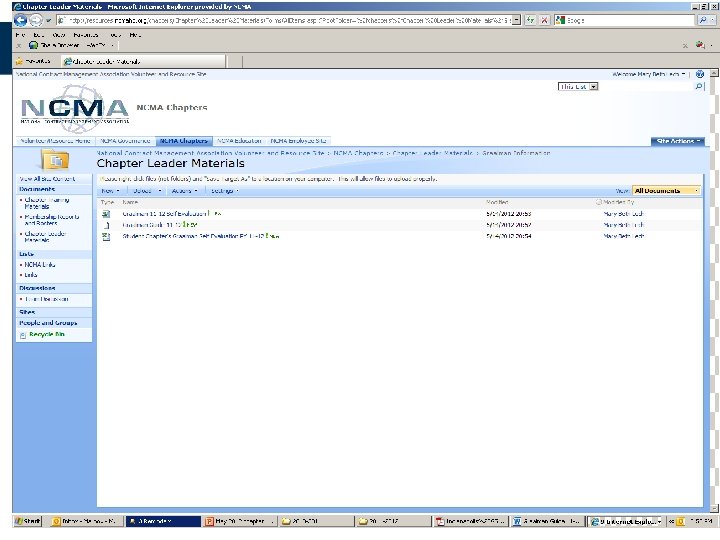The width and height of the screenshot is (720, 540).
Task: Click the browser Forward arrow button
Action: [35, 20]
